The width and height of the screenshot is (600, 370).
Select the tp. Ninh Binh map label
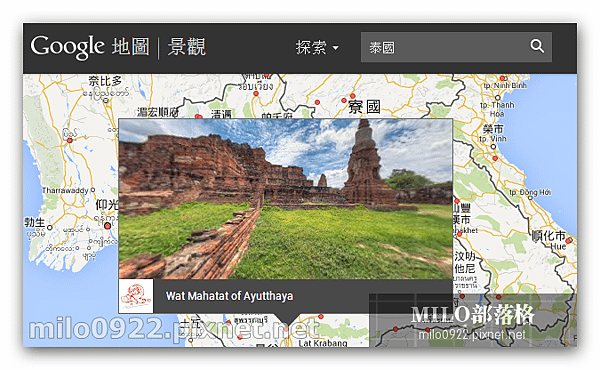(505, 86)
